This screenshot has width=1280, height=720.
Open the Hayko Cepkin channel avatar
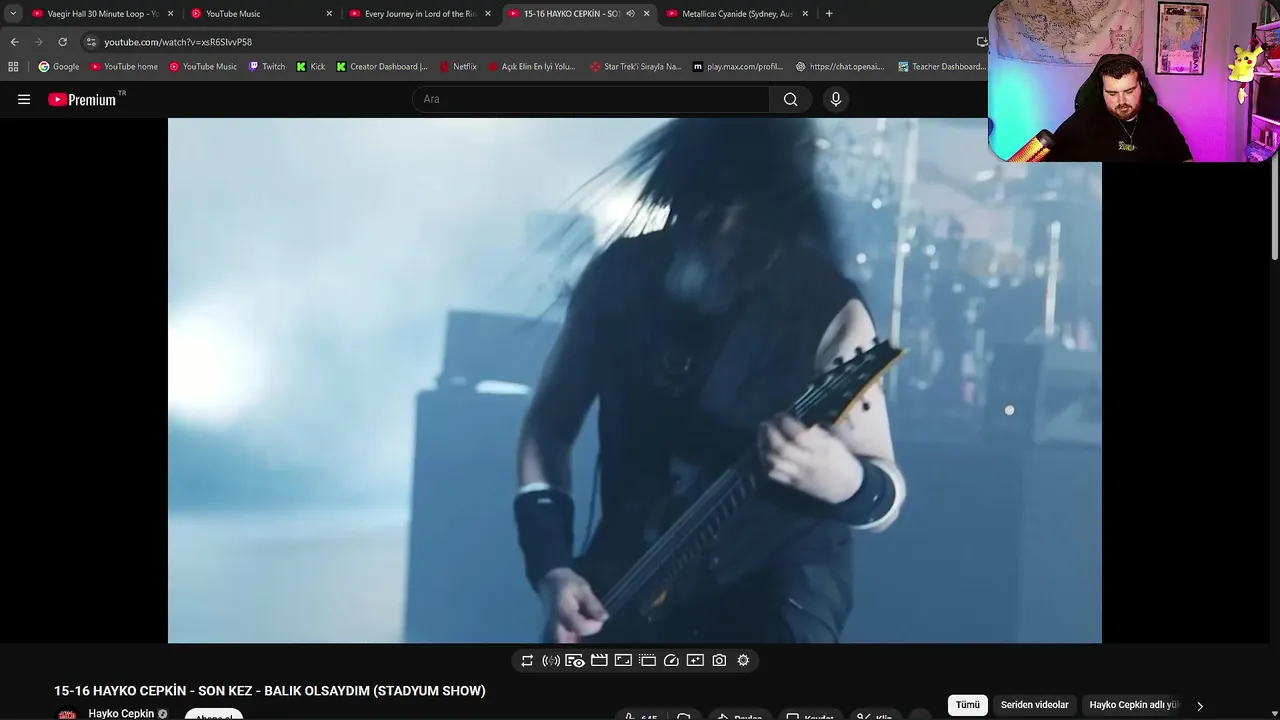click(67, 714)
